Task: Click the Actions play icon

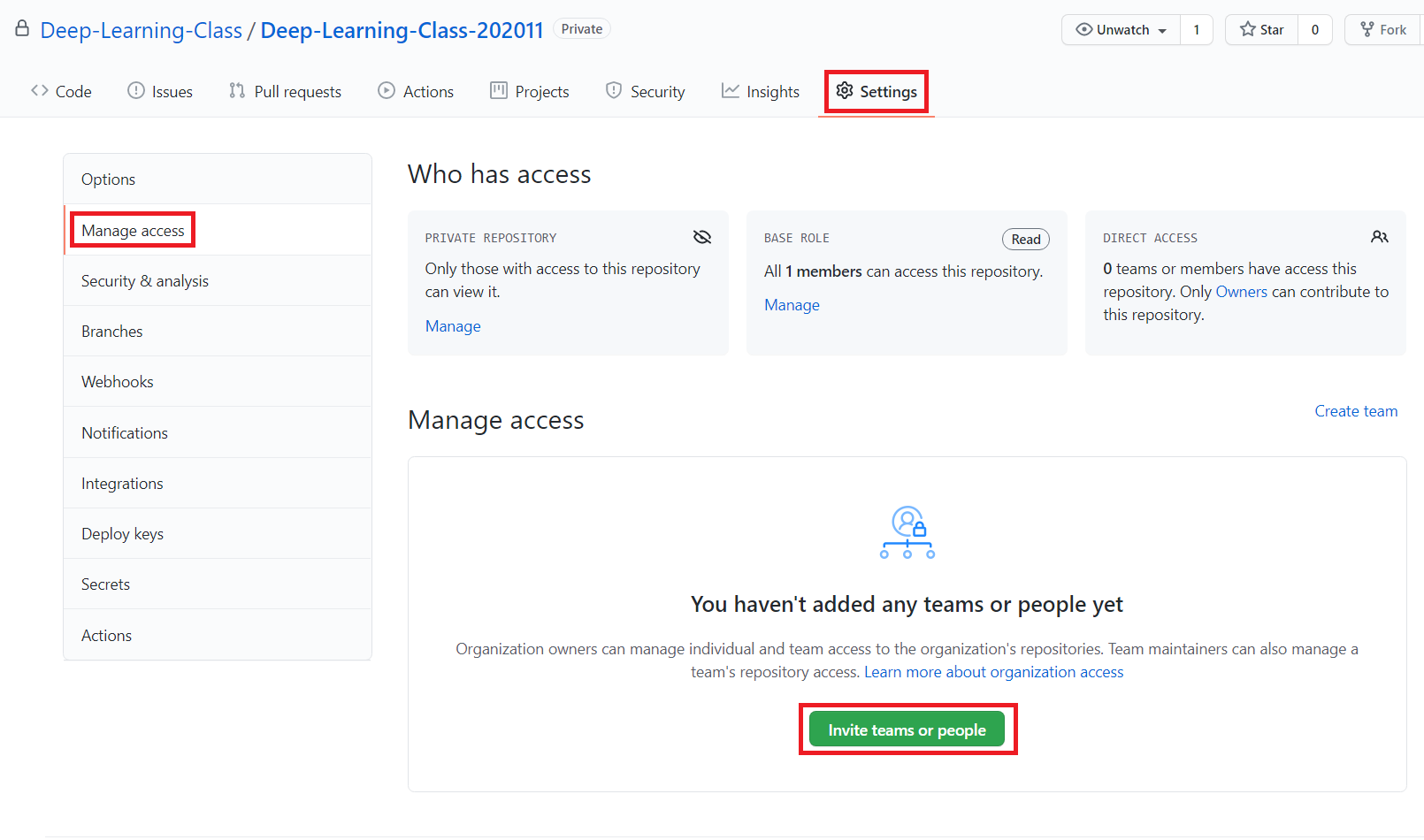Action: click(387, 90)
